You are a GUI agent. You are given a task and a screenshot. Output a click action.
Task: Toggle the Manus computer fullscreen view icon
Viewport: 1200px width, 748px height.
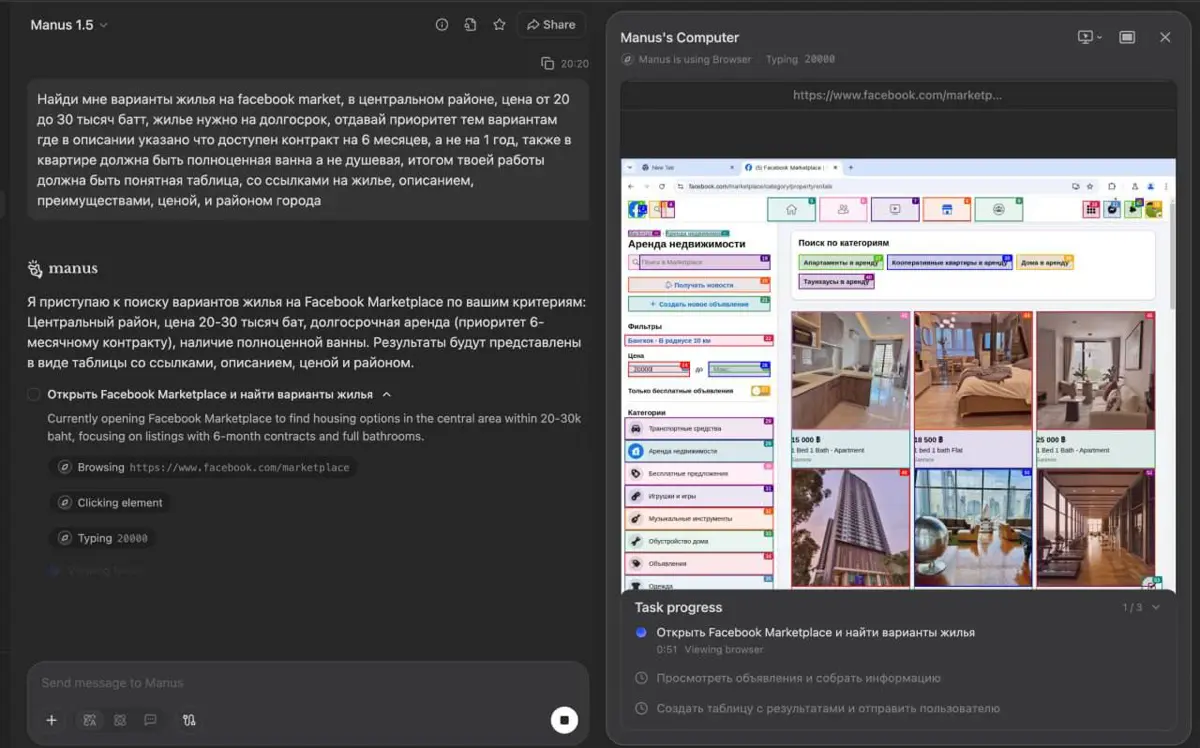(1127, 37)
